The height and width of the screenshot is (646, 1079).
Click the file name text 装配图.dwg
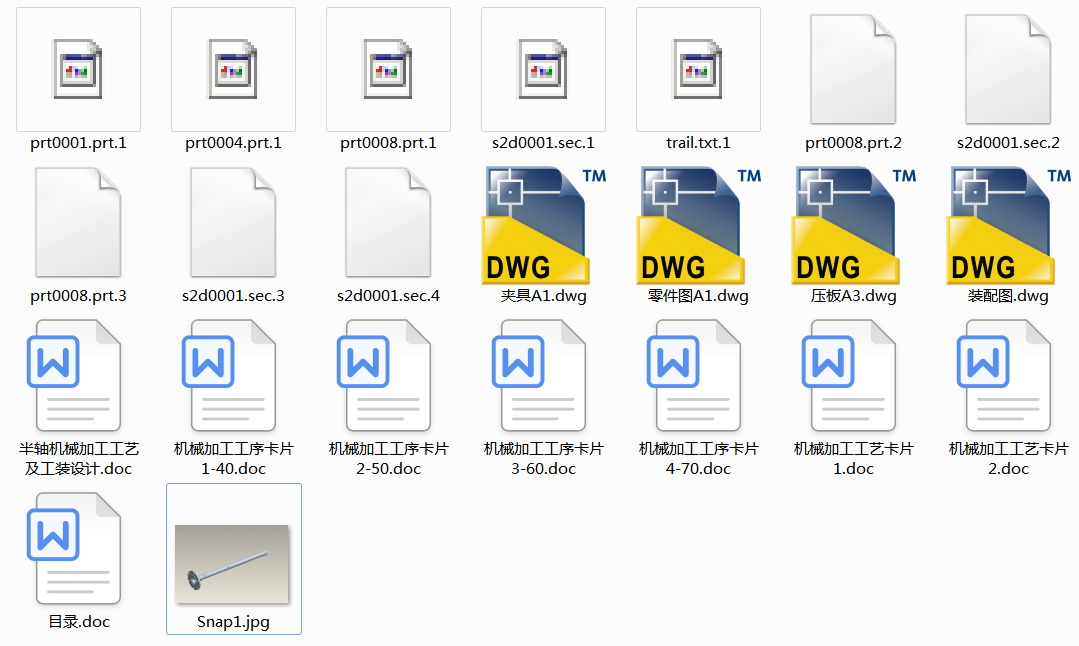coord(1008,297)
